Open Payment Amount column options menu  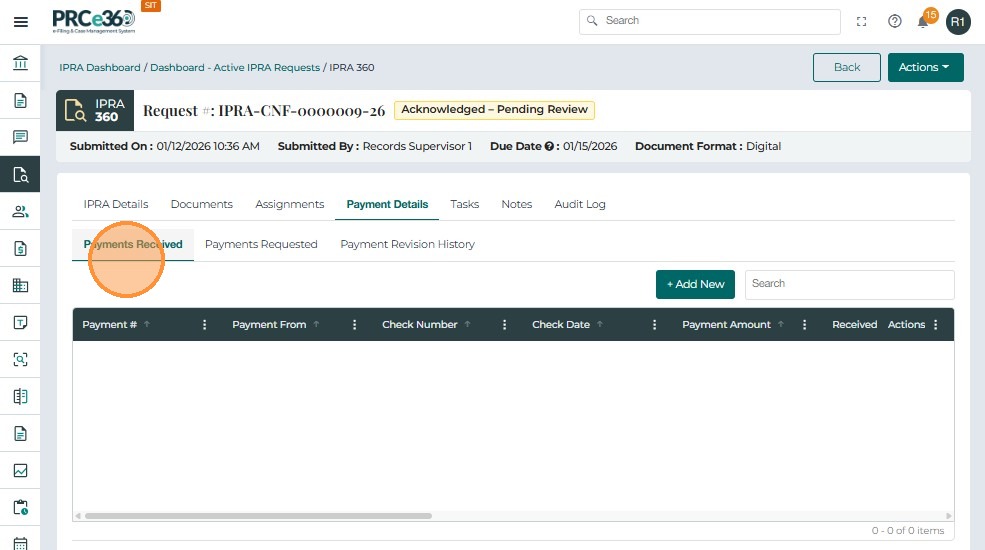click(804, 325)
